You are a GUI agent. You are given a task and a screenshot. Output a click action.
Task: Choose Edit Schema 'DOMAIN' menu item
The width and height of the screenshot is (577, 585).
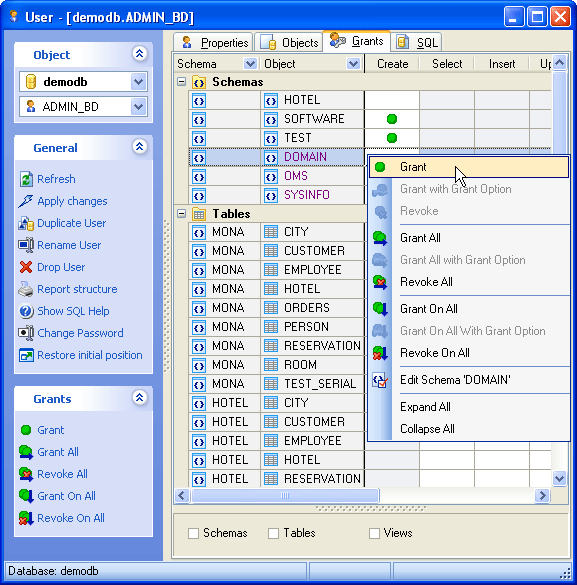pyautogui.click(x=469, y=380)
